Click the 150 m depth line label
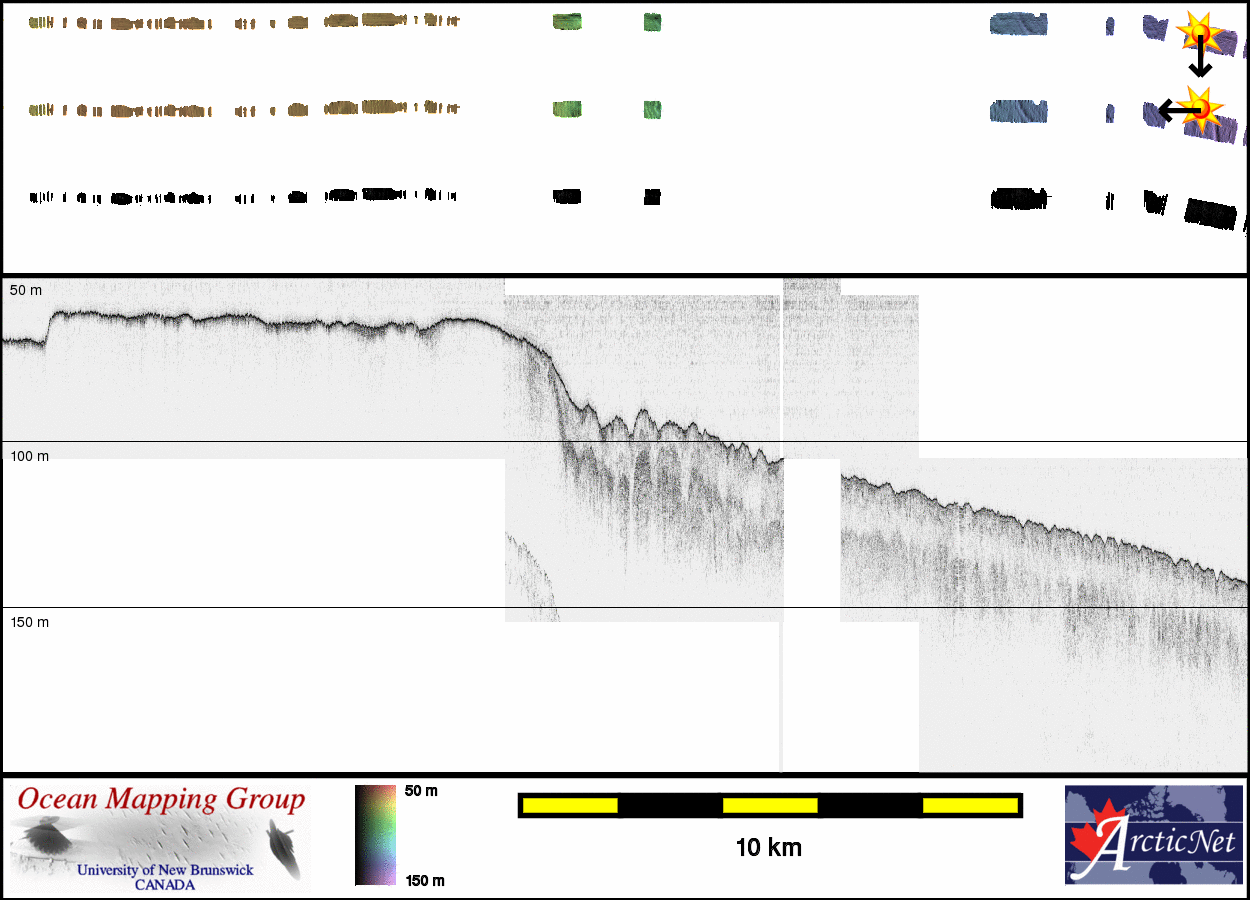Viewport: 1250px width, 900px height. (x=29, y=622)
